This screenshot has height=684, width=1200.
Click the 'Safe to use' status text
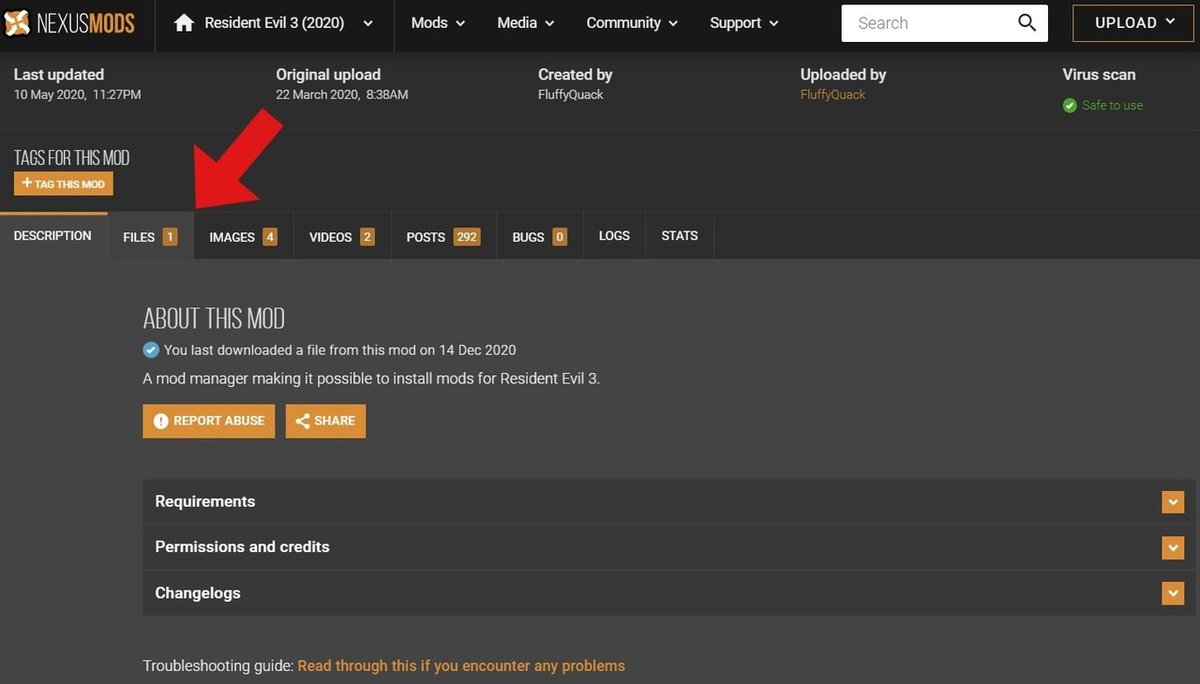tap(1112, 105)
